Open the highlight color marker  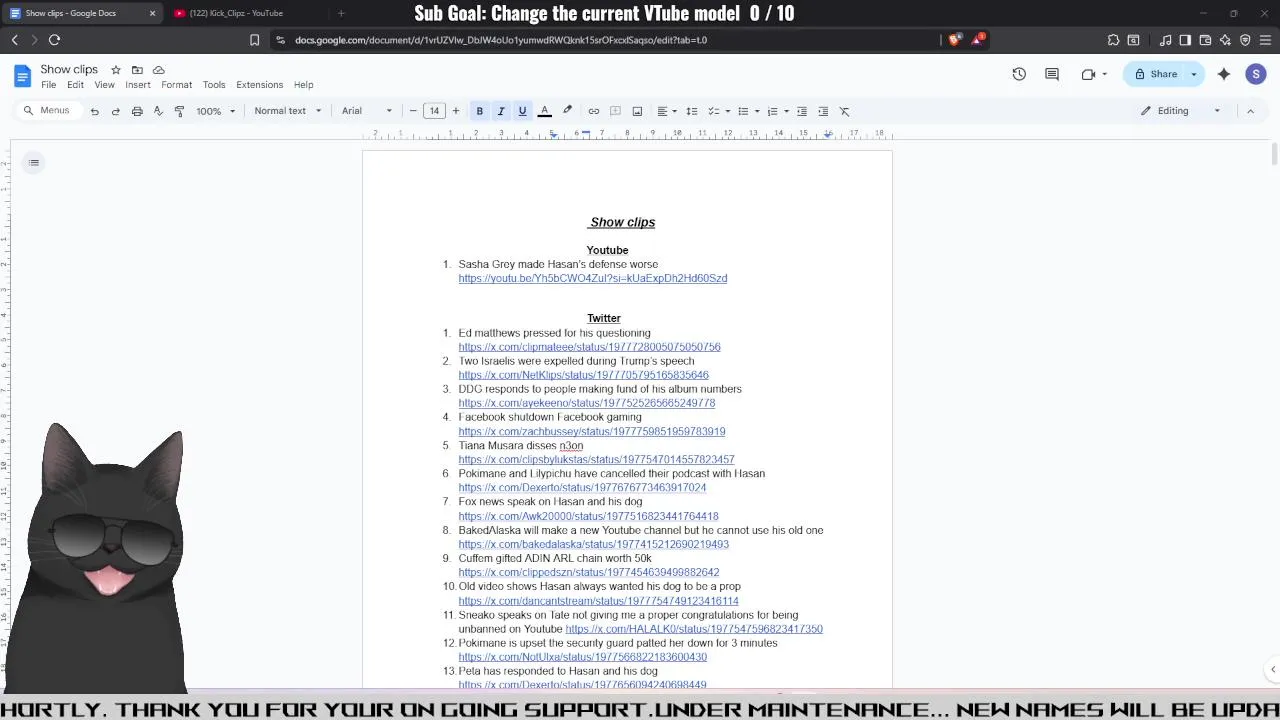tap(567, 111)
